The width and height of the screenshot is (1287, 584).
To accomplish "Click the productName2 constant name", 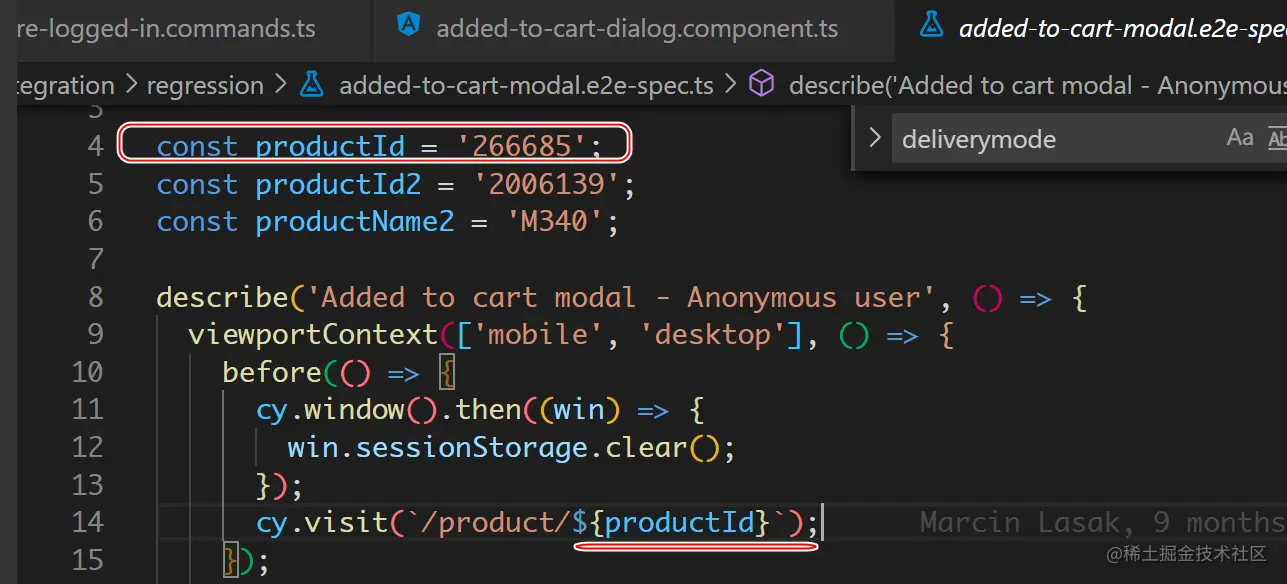I will tap(355, 222).
